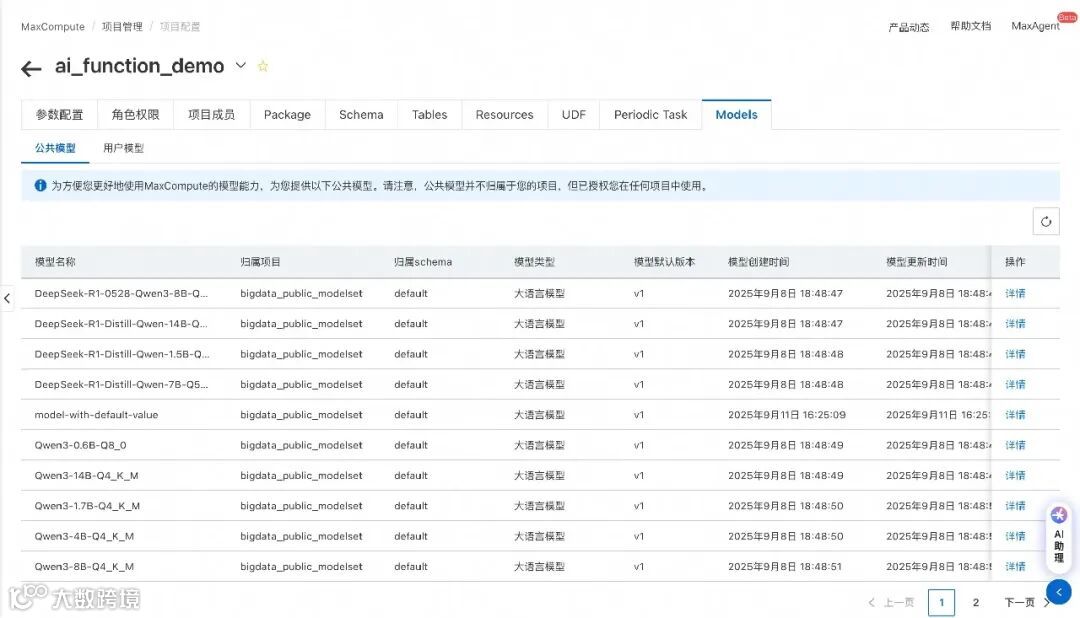This screenshot has height=618, width=1080.
Task: Jump to page 2 in pagination
Action: (975, 602)
